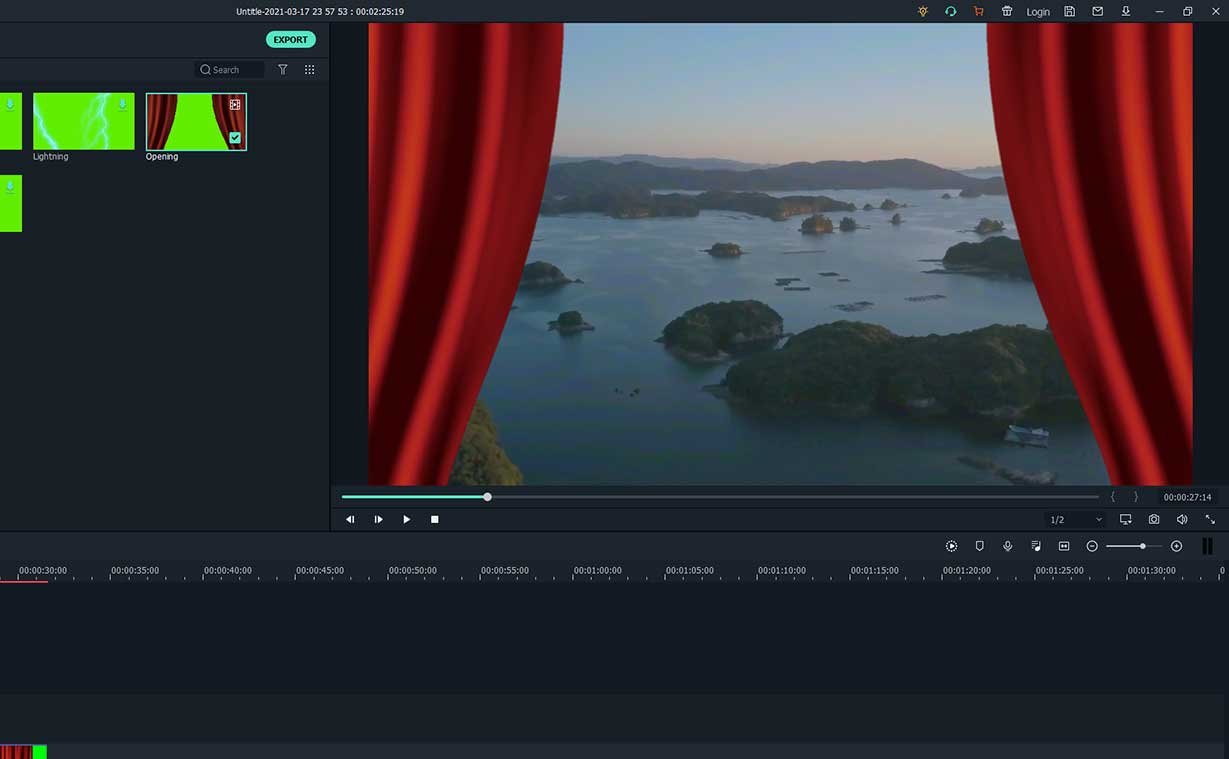The width and height of the screenshot is (1229, 759).
Task: Open the headset customer support icon
Action: (x=950, y=11)
